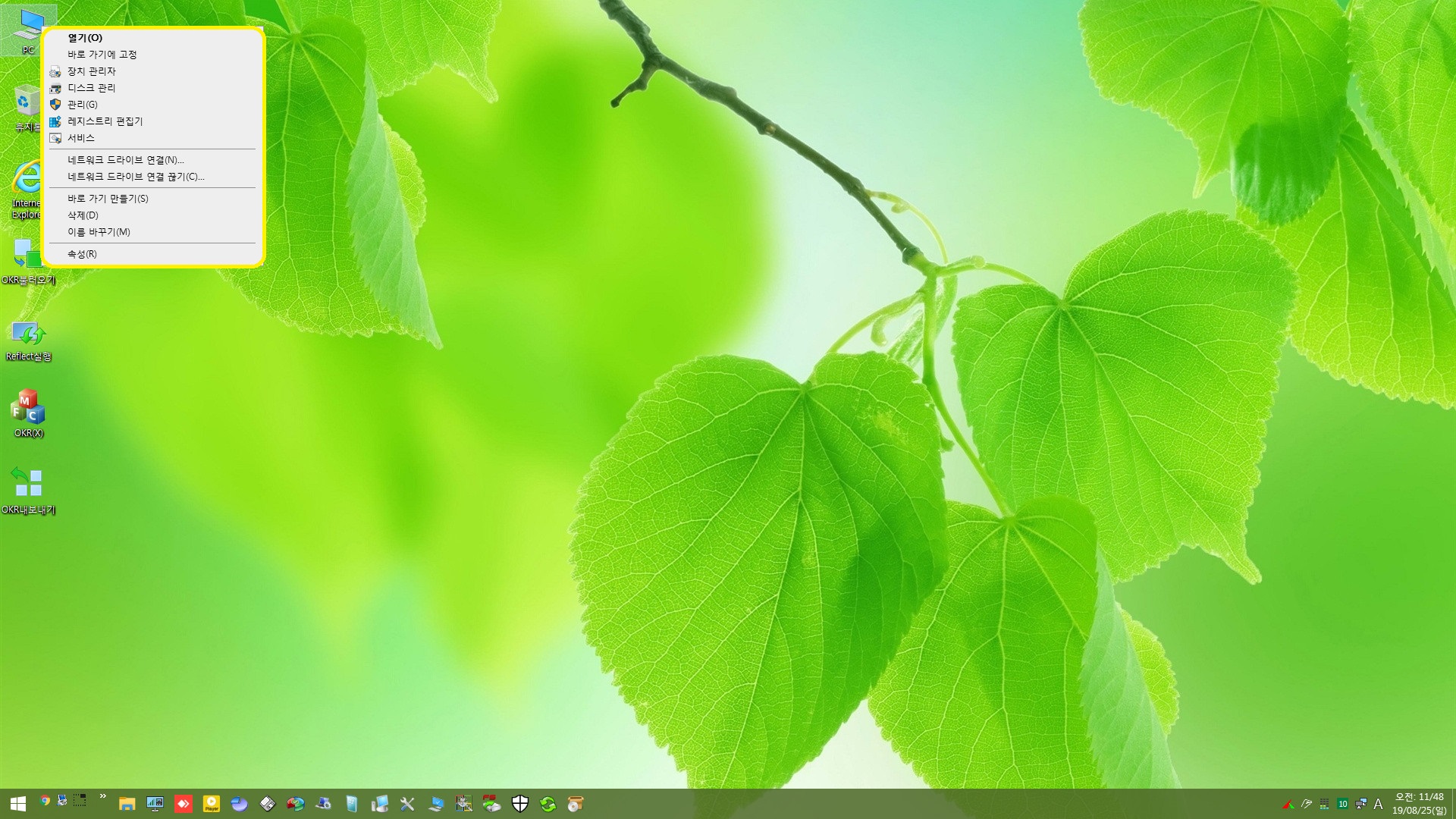Launch 레지스트리 편집기 from the menu
The width and height of the screenshot is (1456, 819).
(152, 121)
